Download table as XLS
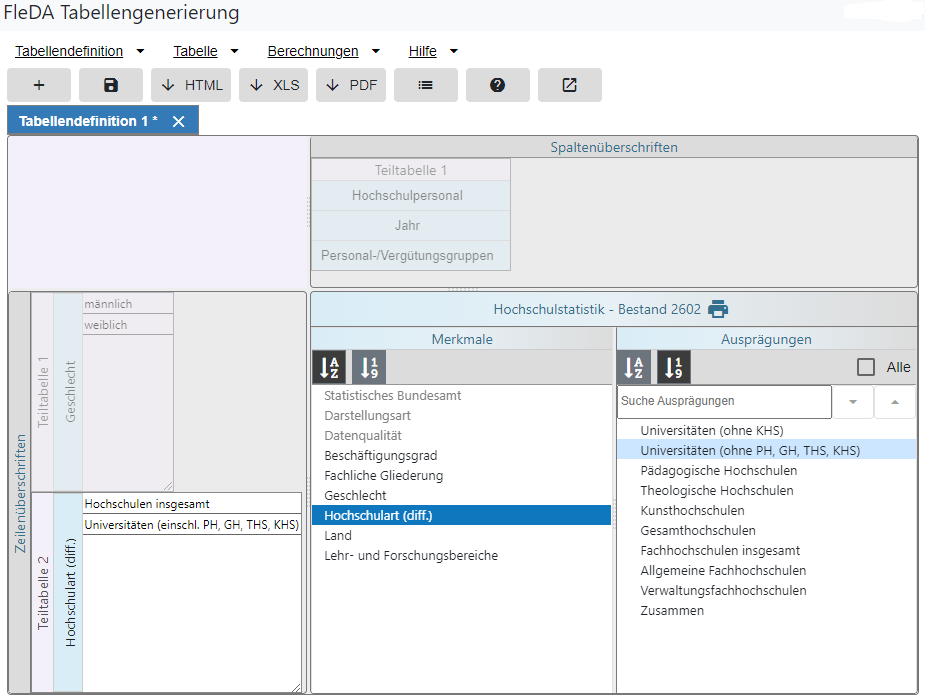The width and height of the screenshot is (925, 700). pos(274,85)
